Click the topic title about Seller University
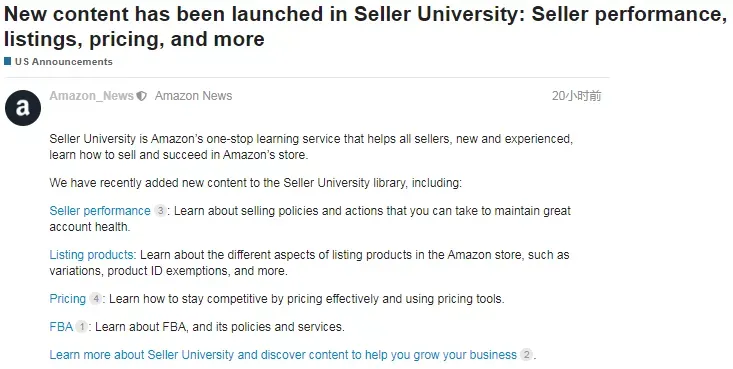The width and height of the screenshot is (733, 369). pyautogui.click(x=365, y=27)
